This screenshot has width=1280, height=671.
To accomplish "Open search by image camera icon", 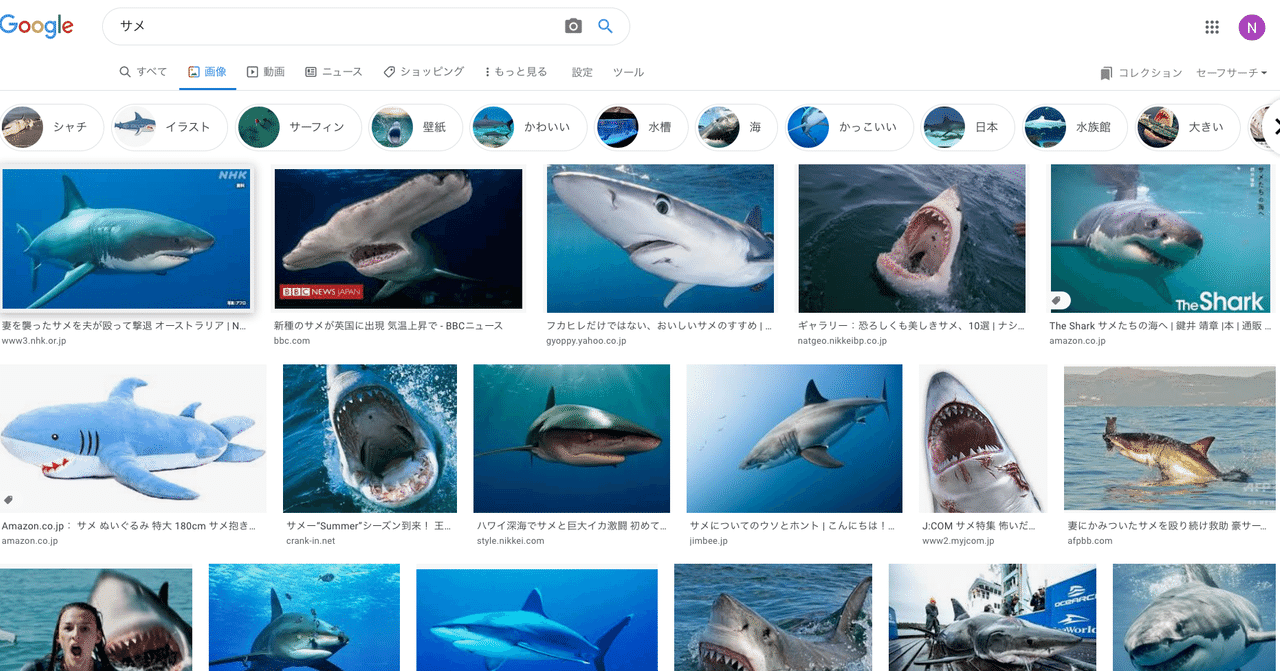I will tap(573, 26).
